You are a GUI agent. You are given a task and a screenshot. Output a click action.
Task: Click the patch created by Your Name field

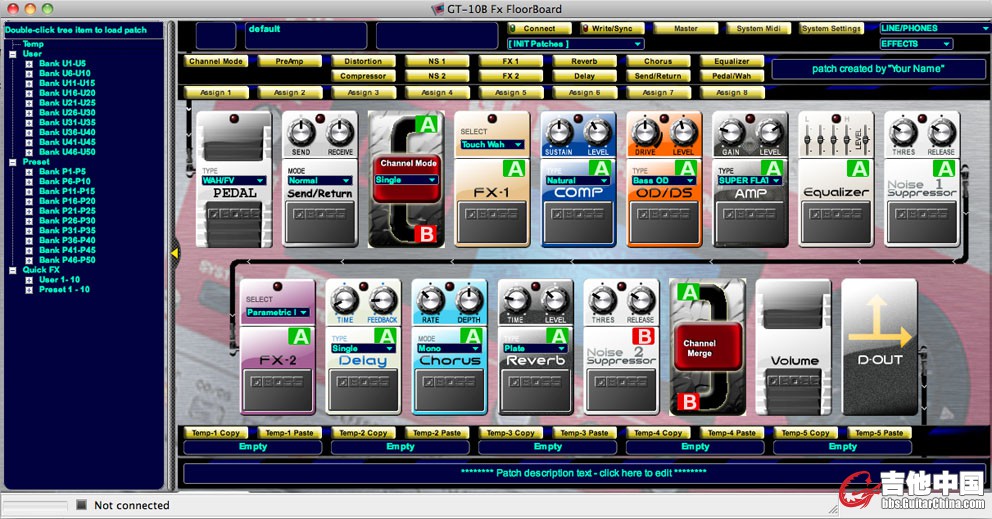click(878, 68)
